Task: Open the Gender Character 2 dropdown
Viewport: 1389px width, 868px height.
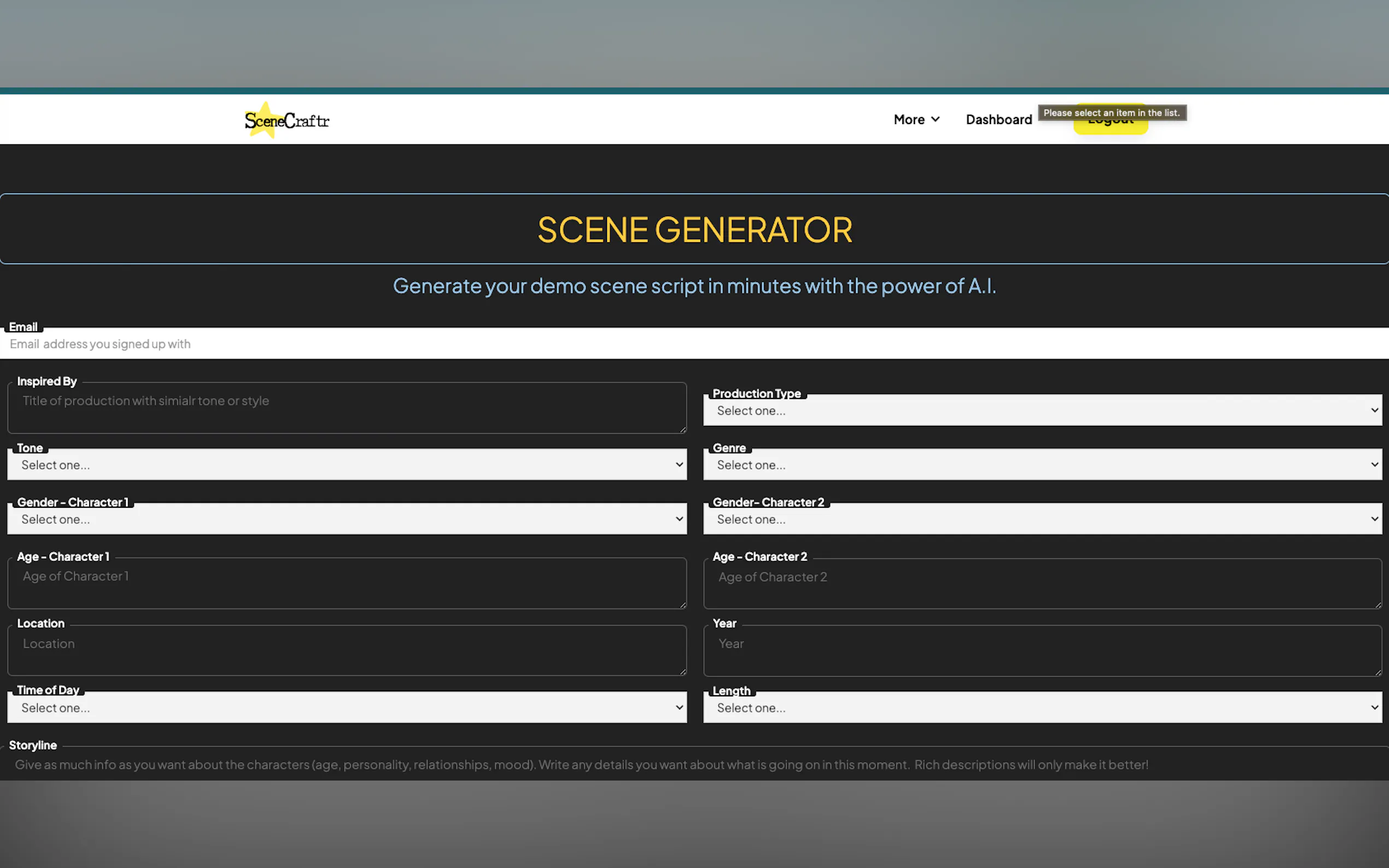Action: pos(1042,519)
